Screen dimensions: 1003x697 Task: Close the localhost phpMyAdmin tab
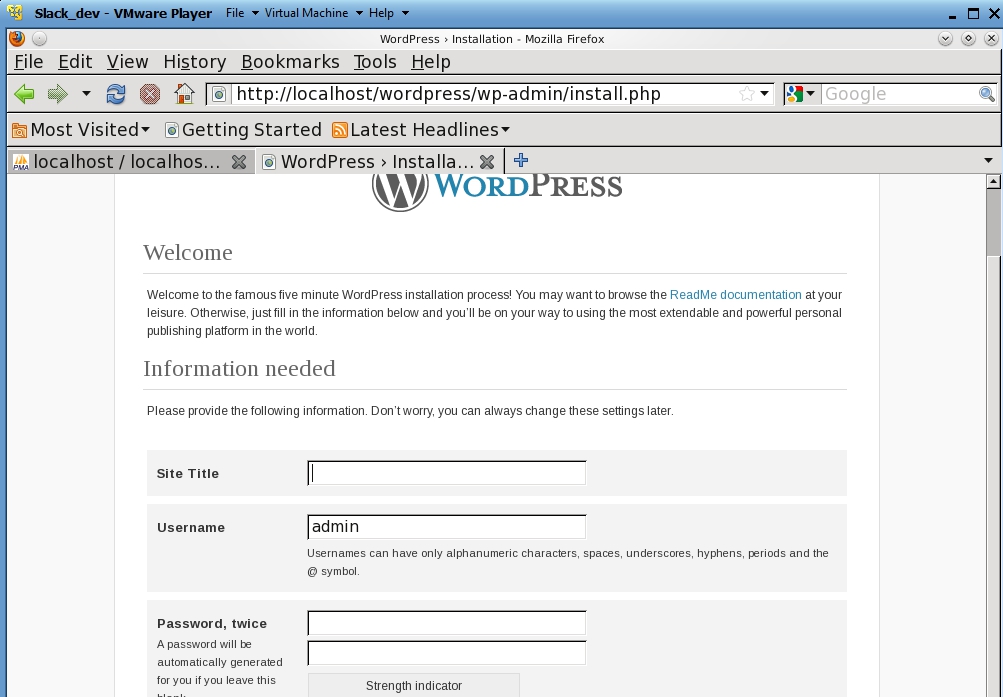click(x=239, y=162)
